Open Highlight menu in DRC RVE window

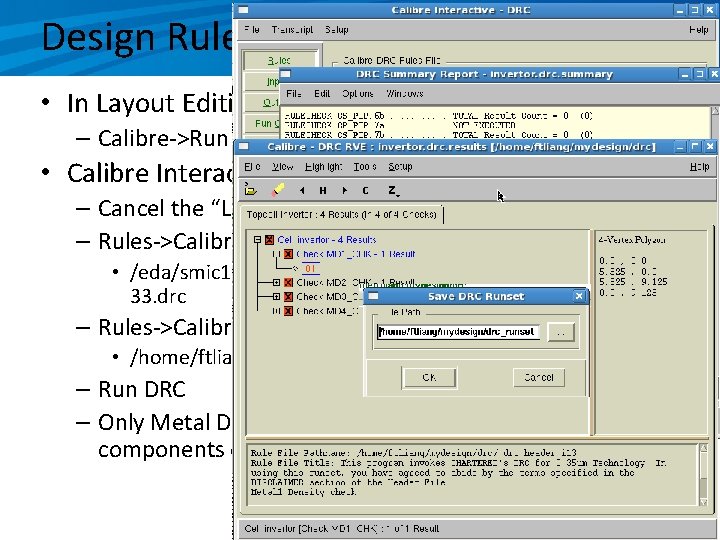(323, 167)
